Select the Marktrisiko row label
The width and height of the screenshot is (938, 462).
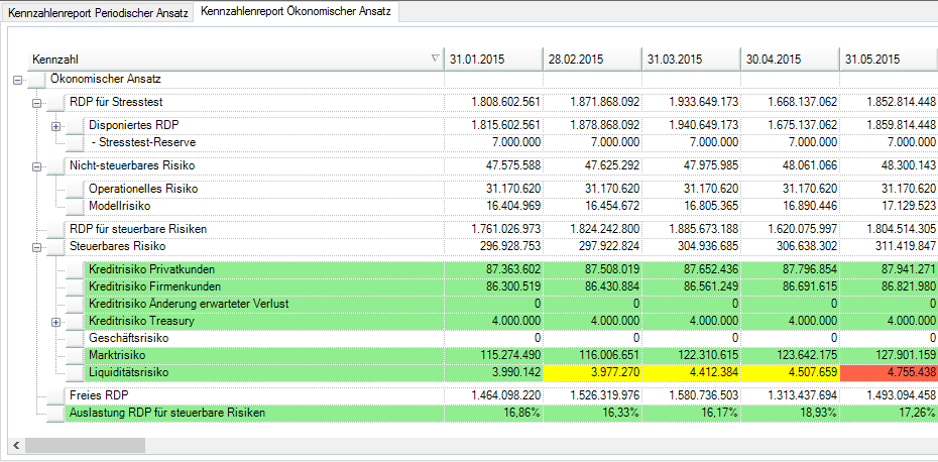[117, 355]
